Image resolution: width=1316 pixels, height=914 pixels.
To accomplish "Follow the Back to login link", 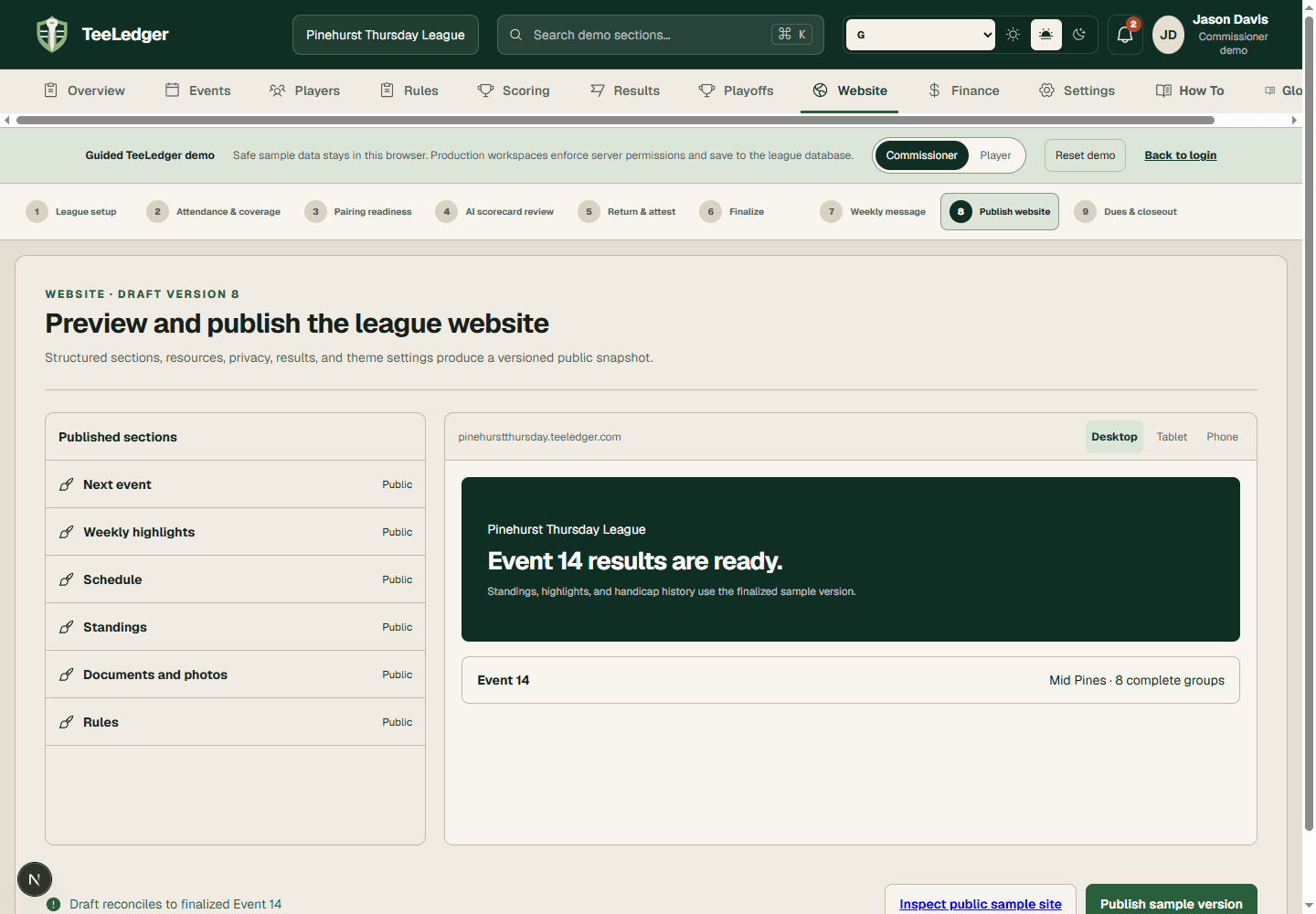I will [x=1180, y=155].
